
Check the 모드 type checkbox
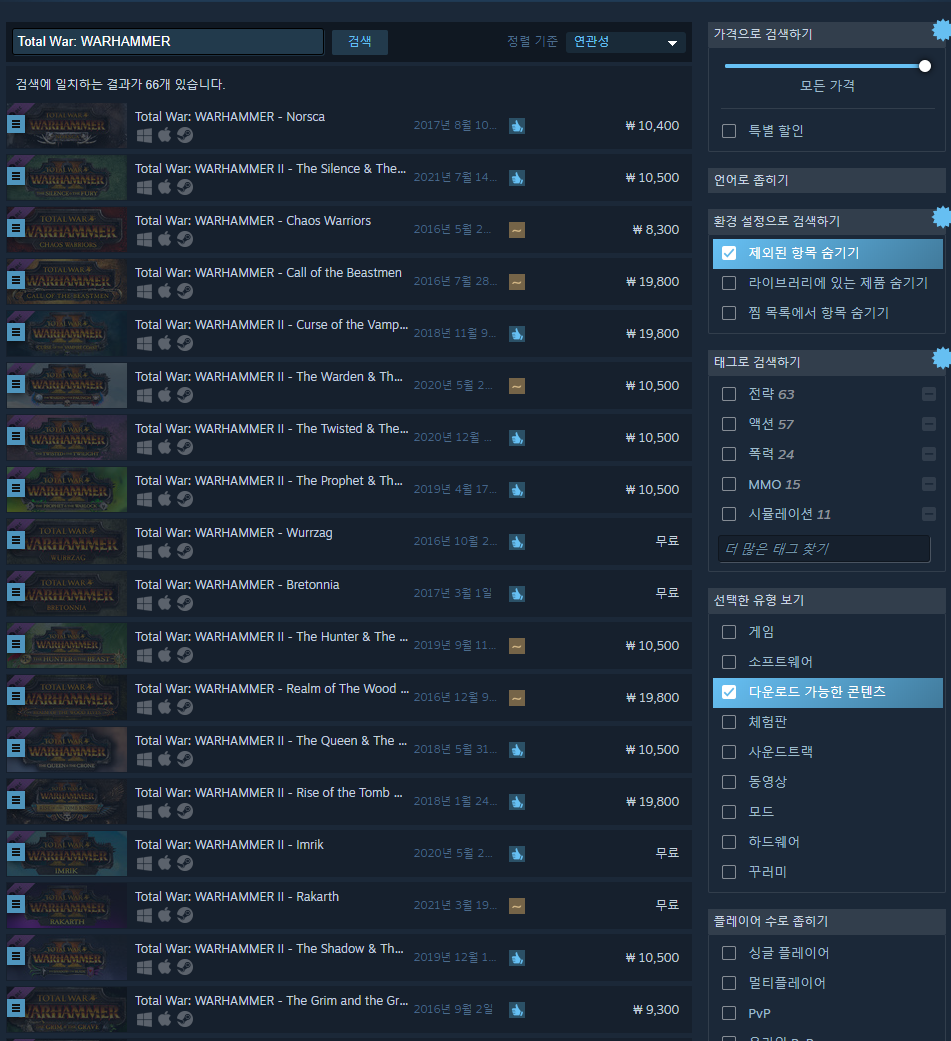coord(729,812)
